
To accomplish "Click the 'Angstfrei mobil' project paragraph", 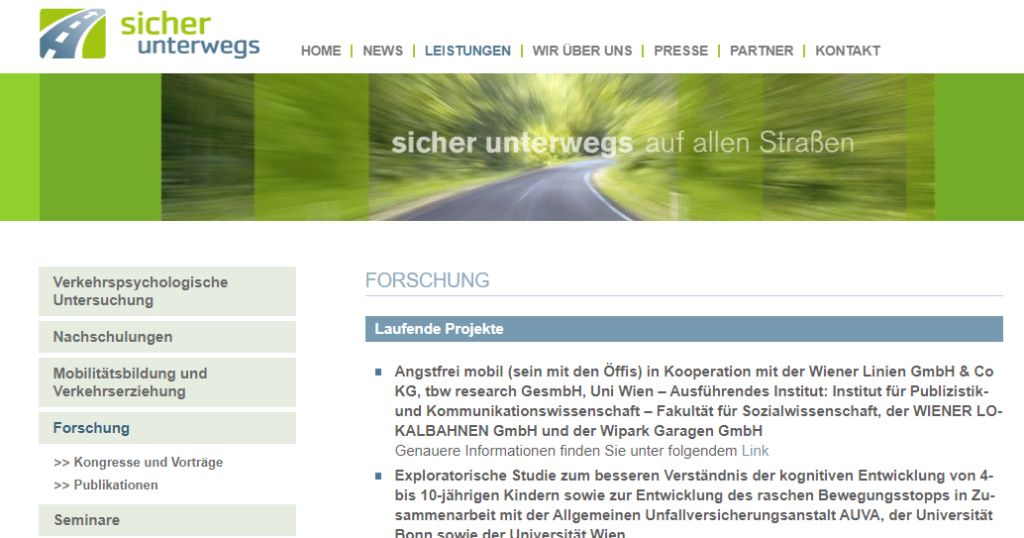I will (698, 401).
